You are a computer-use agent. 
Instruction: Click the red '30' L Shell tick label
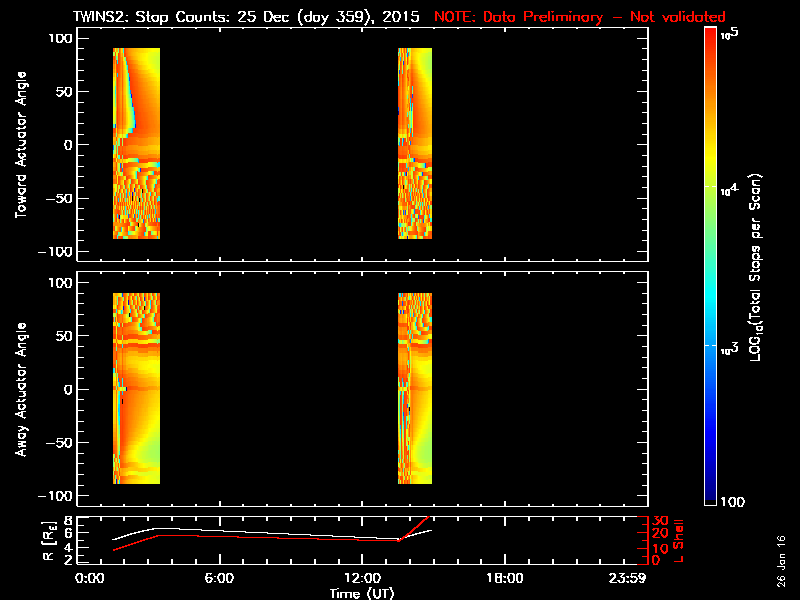[660, 520]
